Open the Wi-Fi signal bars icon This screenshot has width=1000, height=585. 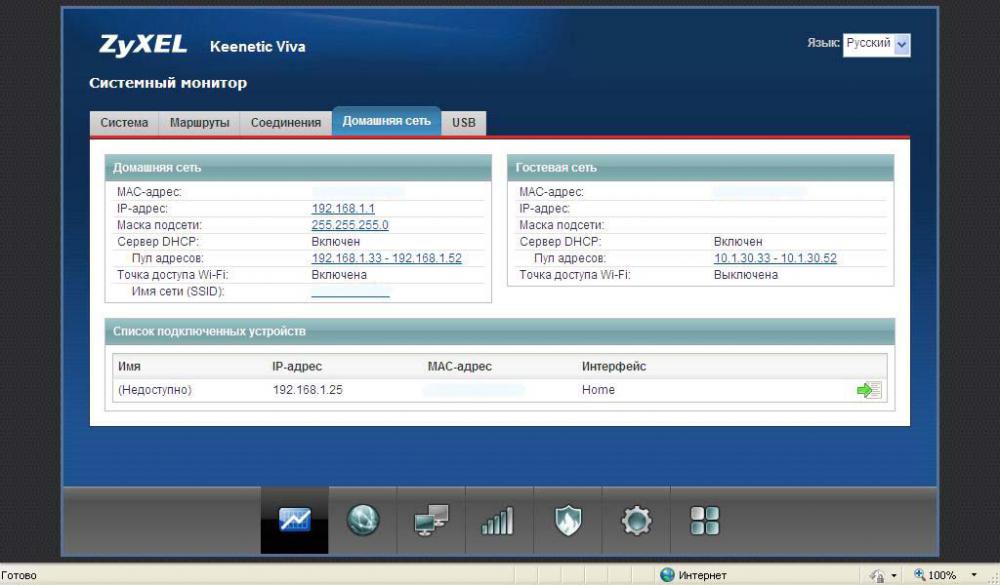(x=499, y=520)
